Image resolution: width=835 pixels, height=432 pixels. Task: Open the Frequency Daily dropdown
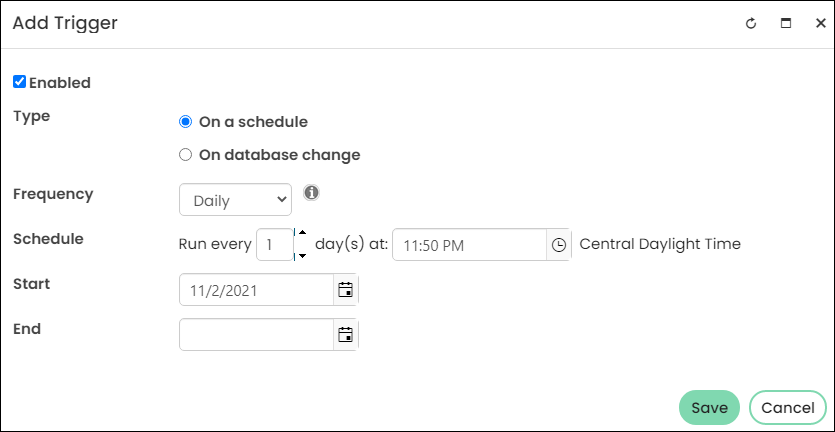[235, 200]
